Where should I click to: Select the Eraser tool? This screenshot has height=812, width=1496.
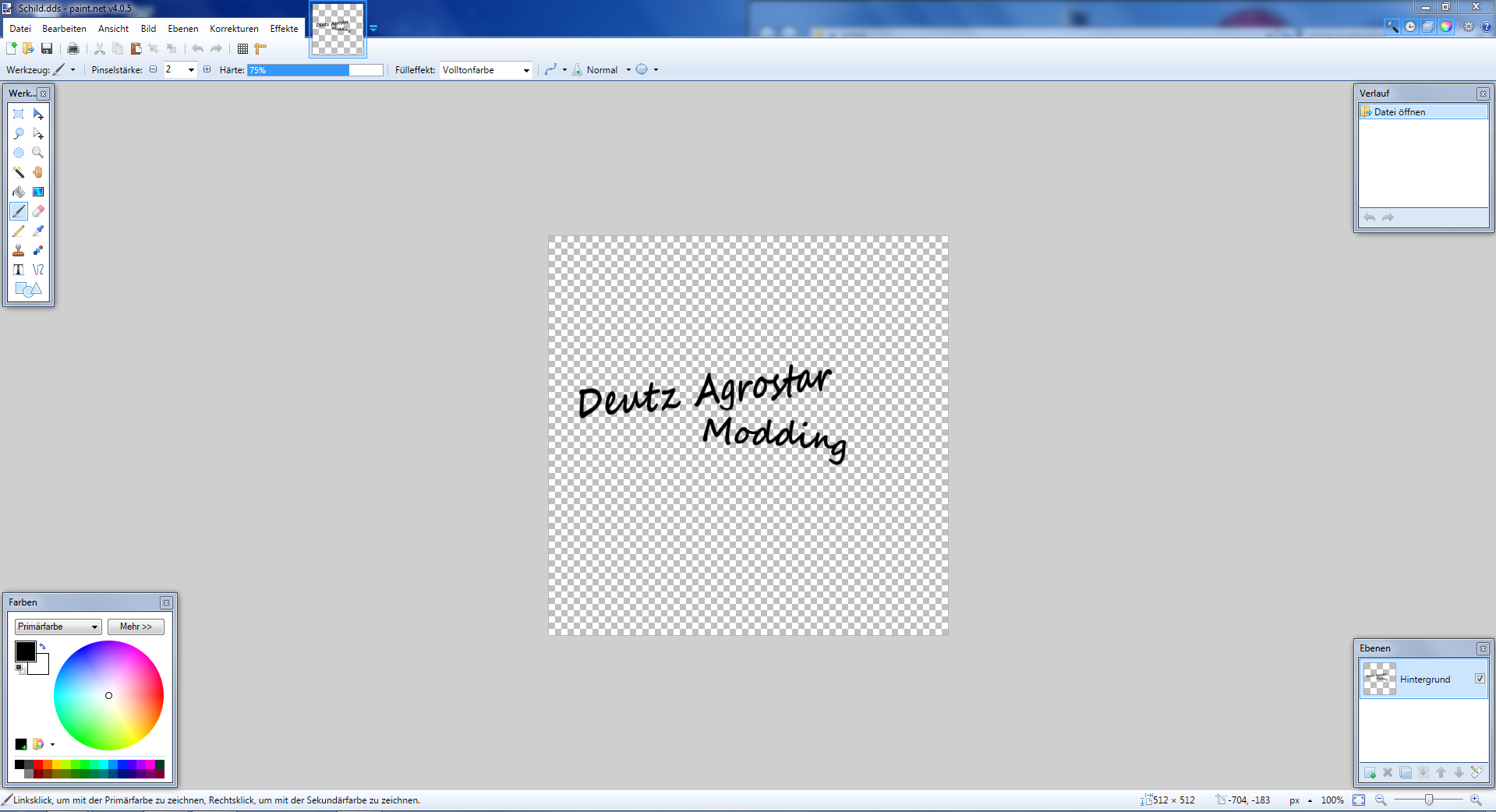coord(38,211)
